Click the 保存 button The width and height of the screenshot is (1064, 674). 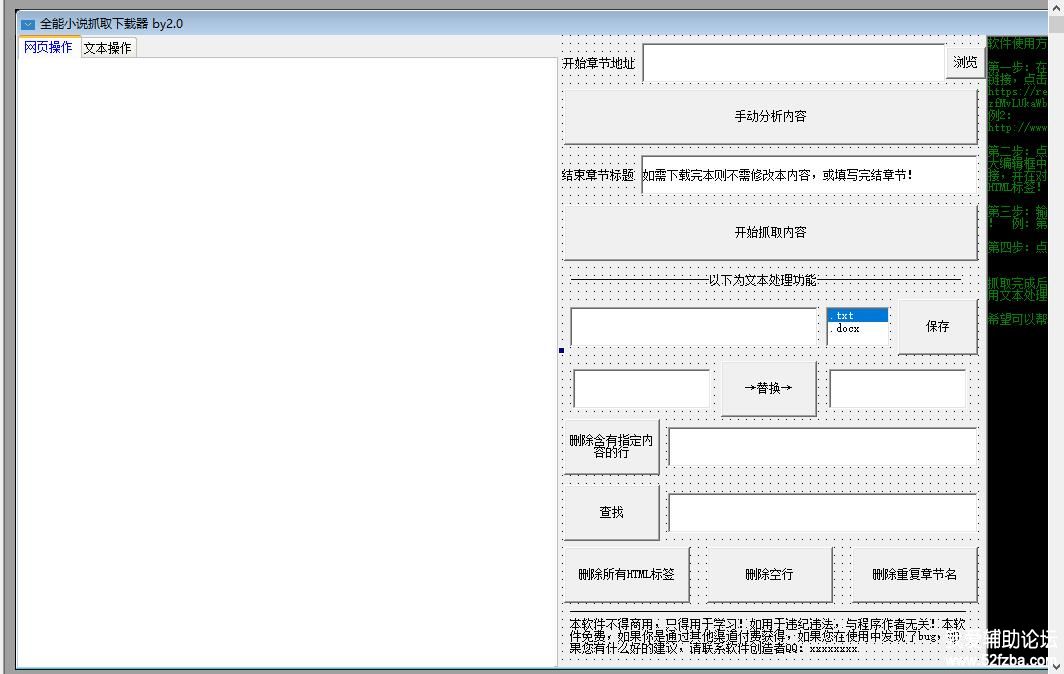coord(938,326)
